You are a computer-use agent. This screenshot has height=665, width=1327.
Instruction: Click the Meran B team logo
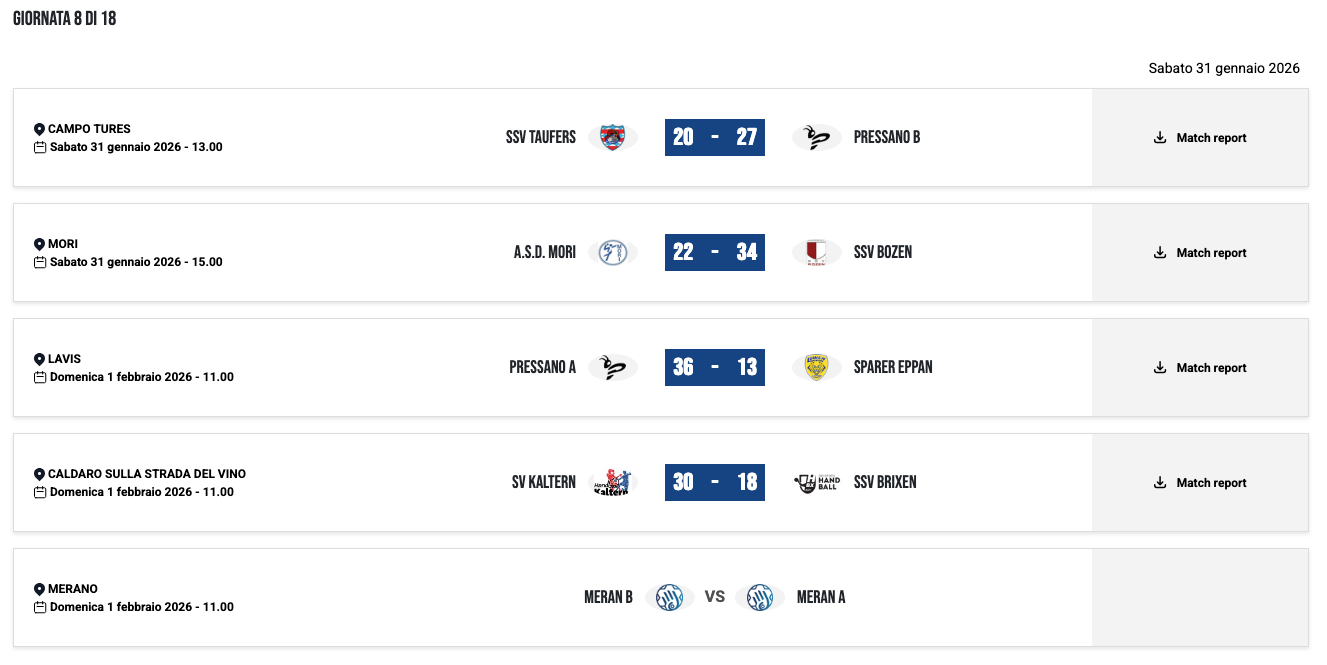669,598
